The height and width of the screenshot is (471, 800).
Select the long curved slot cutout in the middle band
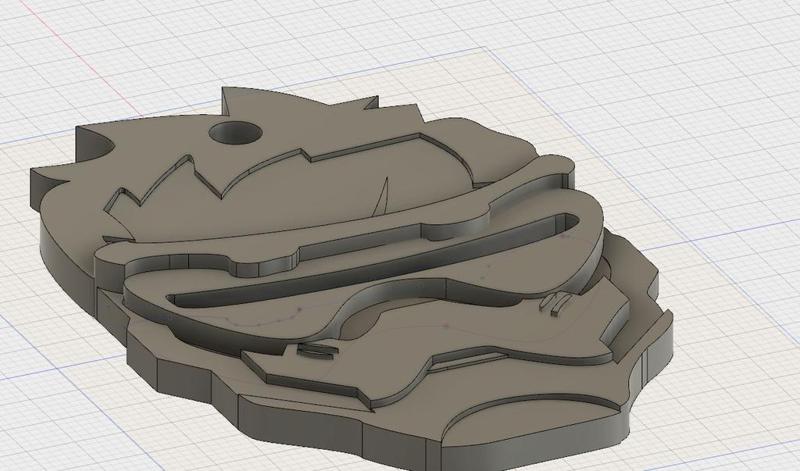(374, 260)
